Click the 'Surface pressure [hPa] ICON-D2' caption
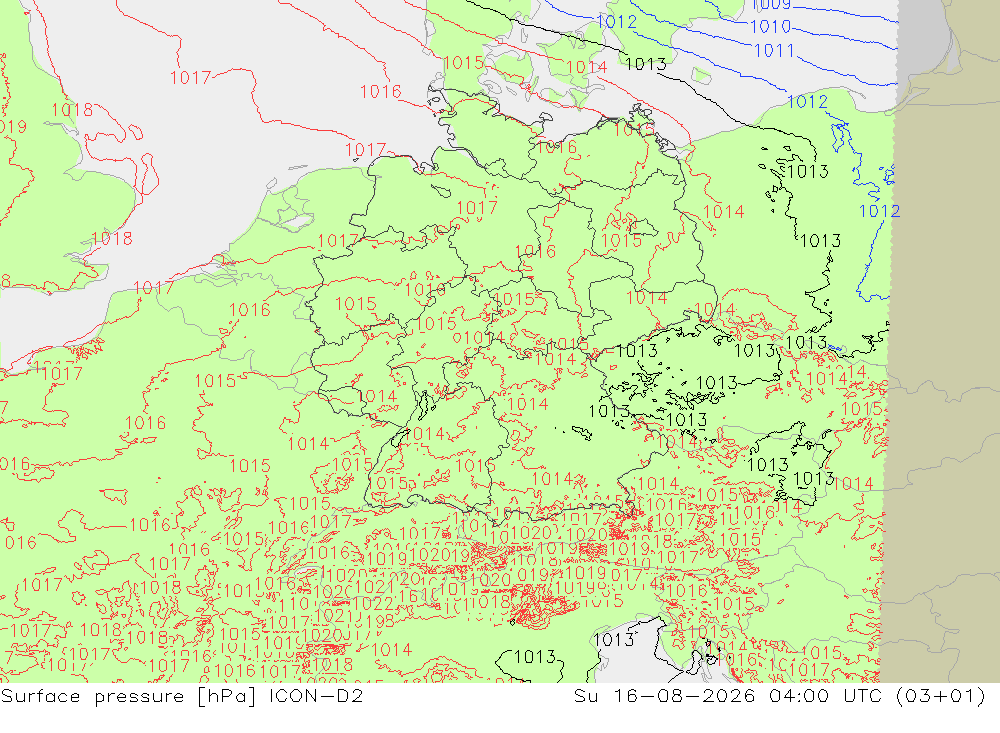 point(182,696)
